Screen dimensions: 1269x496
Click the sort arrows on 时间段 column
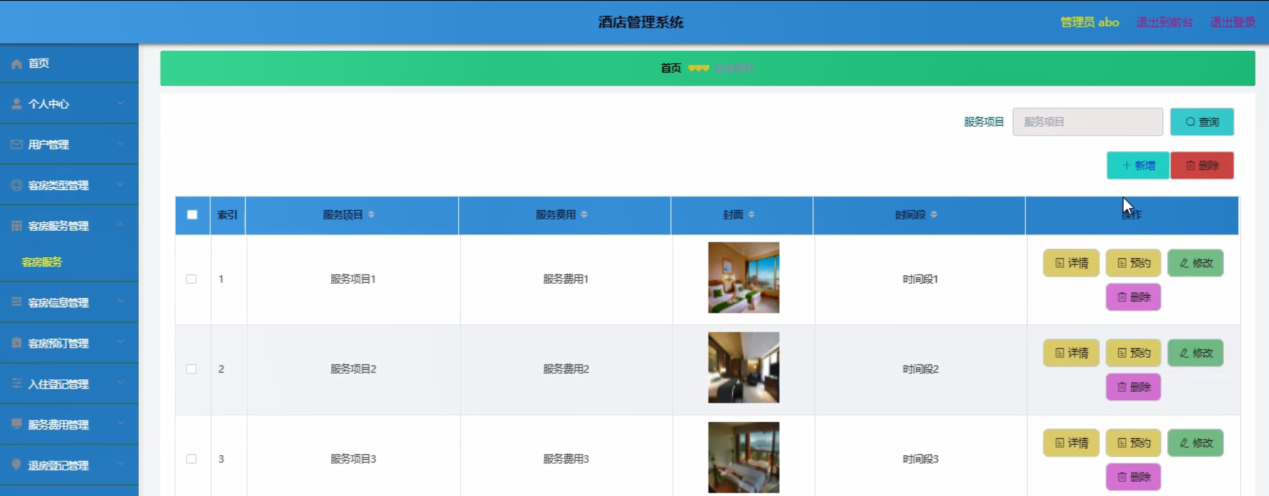click(x=934, y=215)
